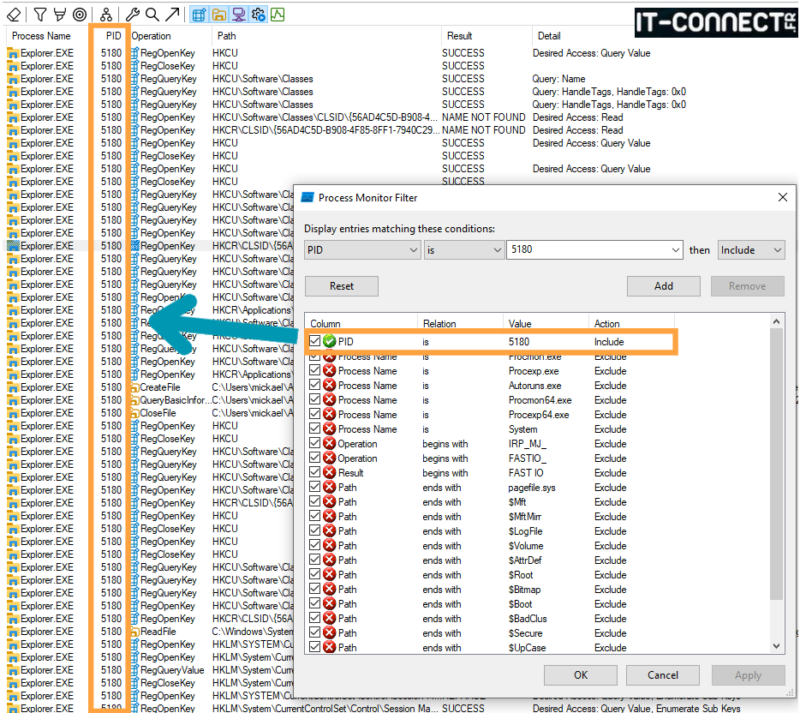The width and height of the screenshot is (800, 713).
Task: Click the Find magnifier icon
Action: tap(152, 14)
